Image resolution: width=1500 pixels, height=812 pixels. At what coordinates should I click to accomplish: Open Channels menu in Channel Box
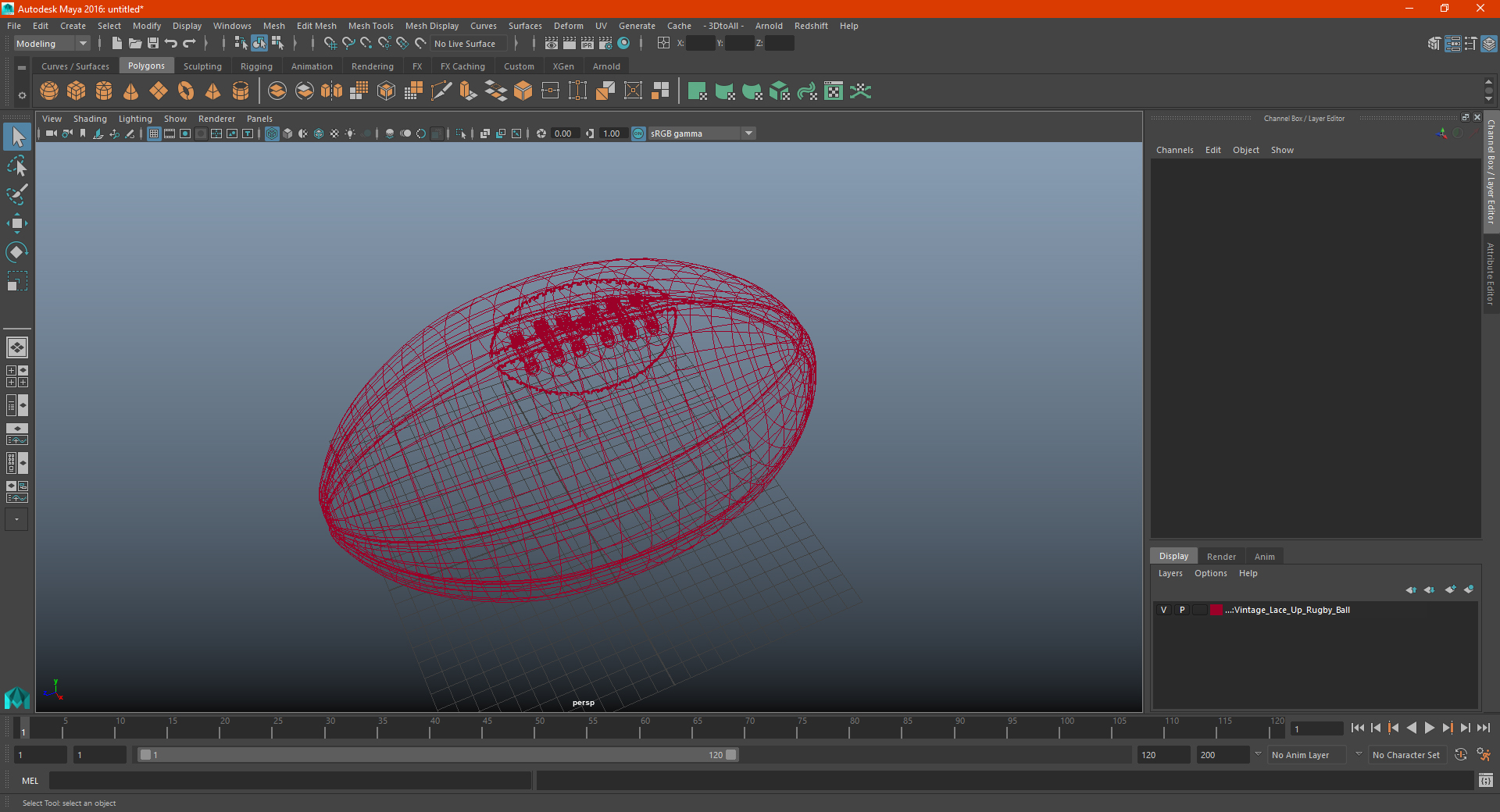(1174, 150)
